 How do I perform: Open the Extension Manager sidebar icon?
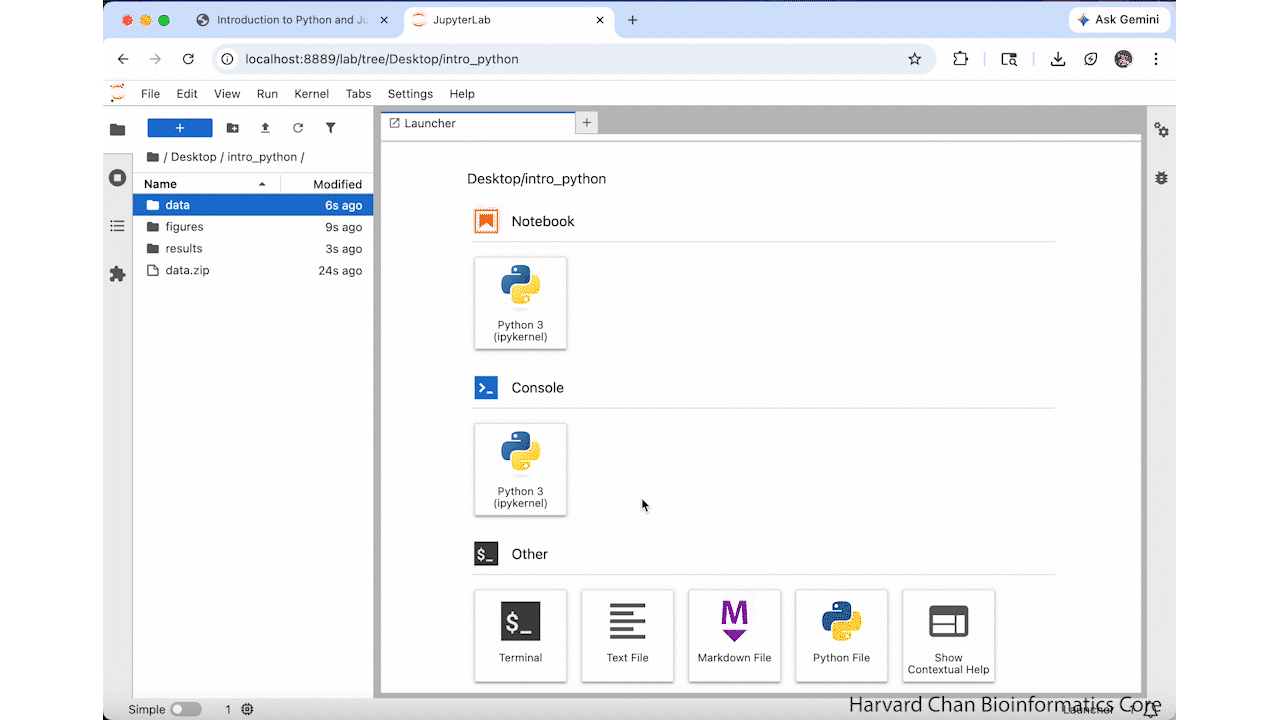(117, 274)
